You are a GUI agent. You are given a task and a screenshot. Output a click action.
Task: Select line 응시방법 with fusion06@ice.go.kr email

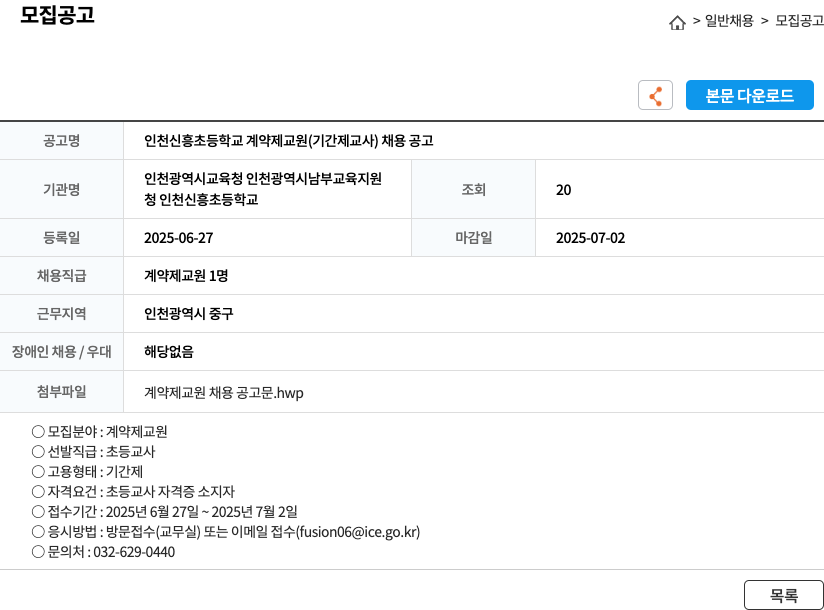coord(226,532)
